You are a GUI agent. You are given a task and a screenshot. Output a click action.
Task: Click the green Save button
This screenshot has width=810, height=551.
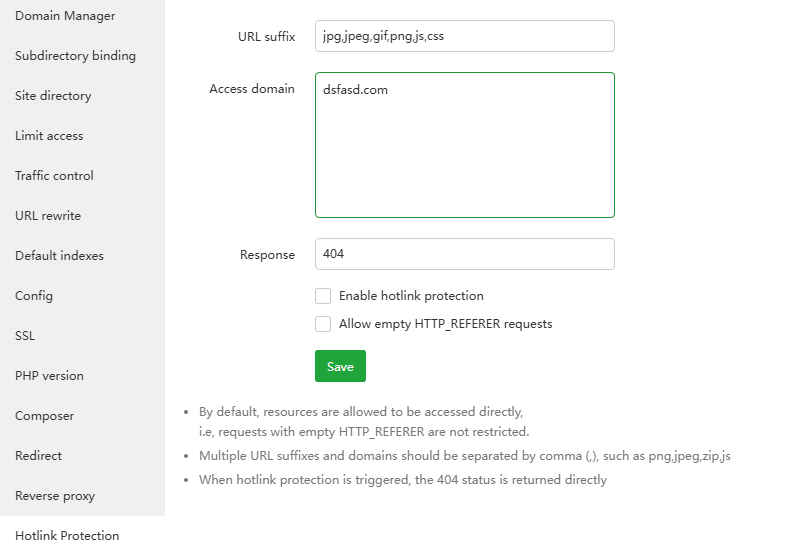[x=340, y=366]
